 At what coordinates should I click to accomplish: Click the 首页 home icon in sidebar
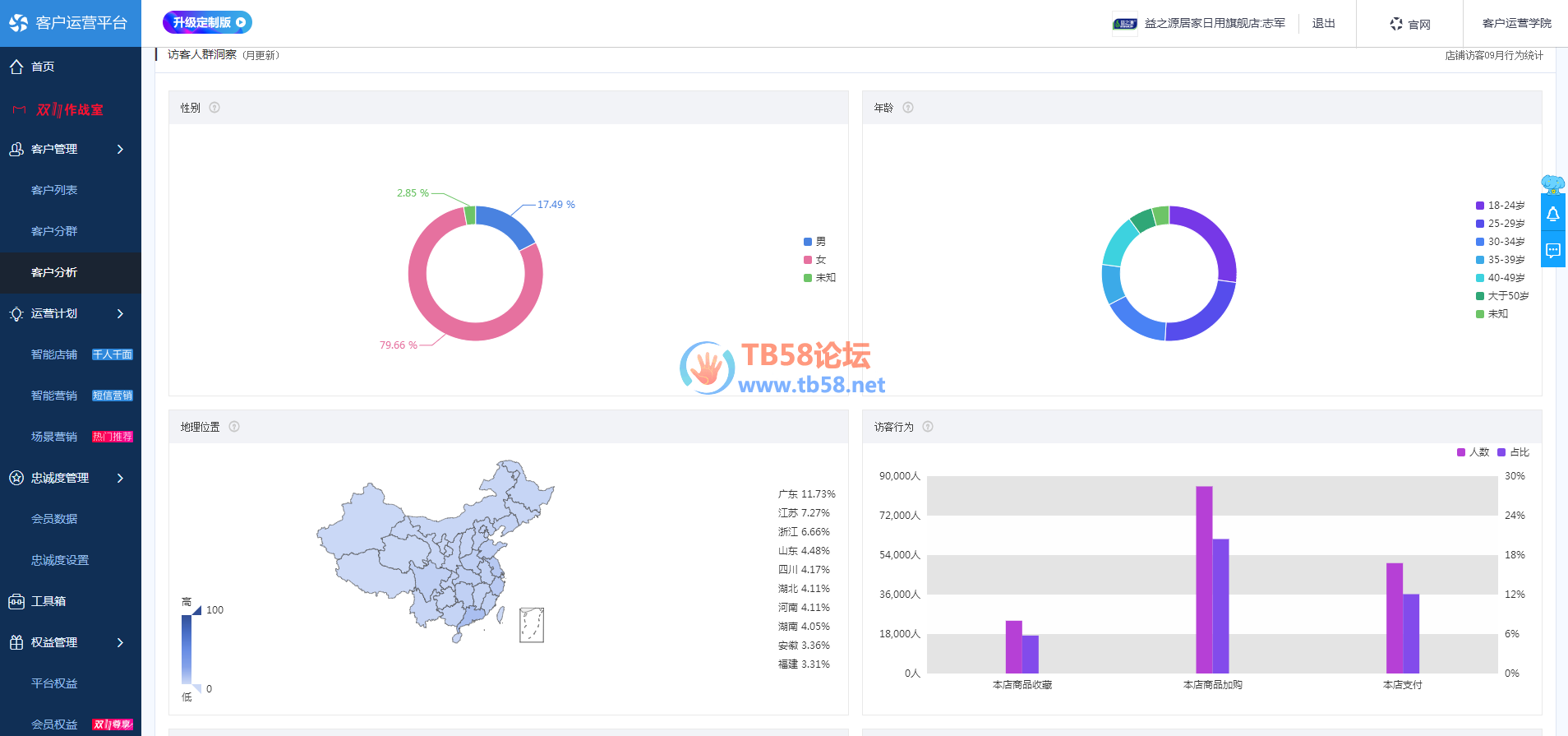tap(16, 67)
